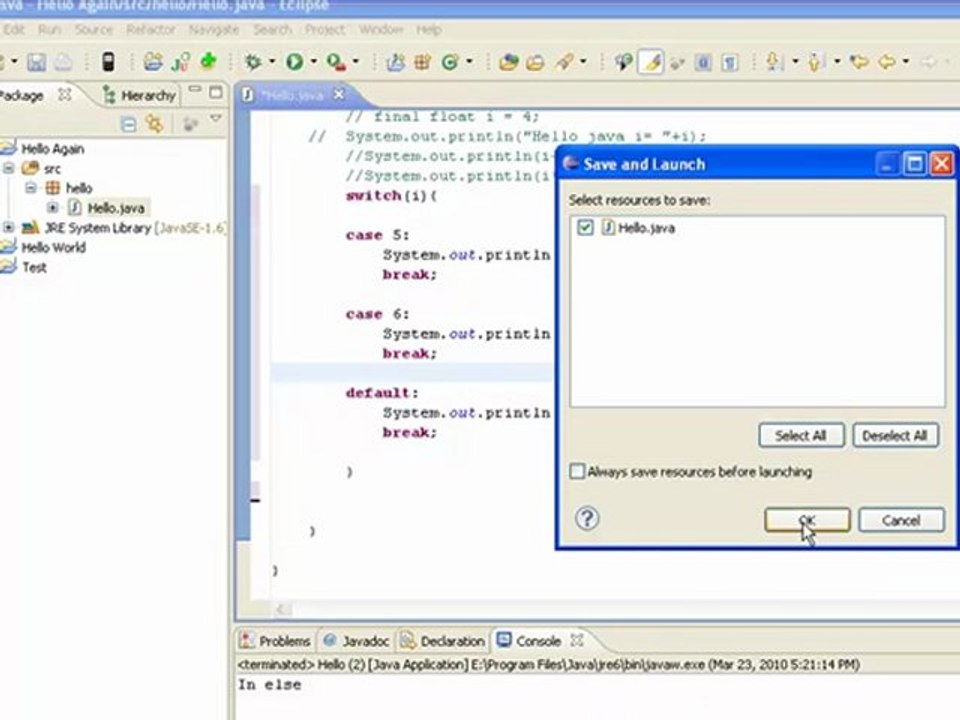Enable Always save resources before launching

coord(577,471)
